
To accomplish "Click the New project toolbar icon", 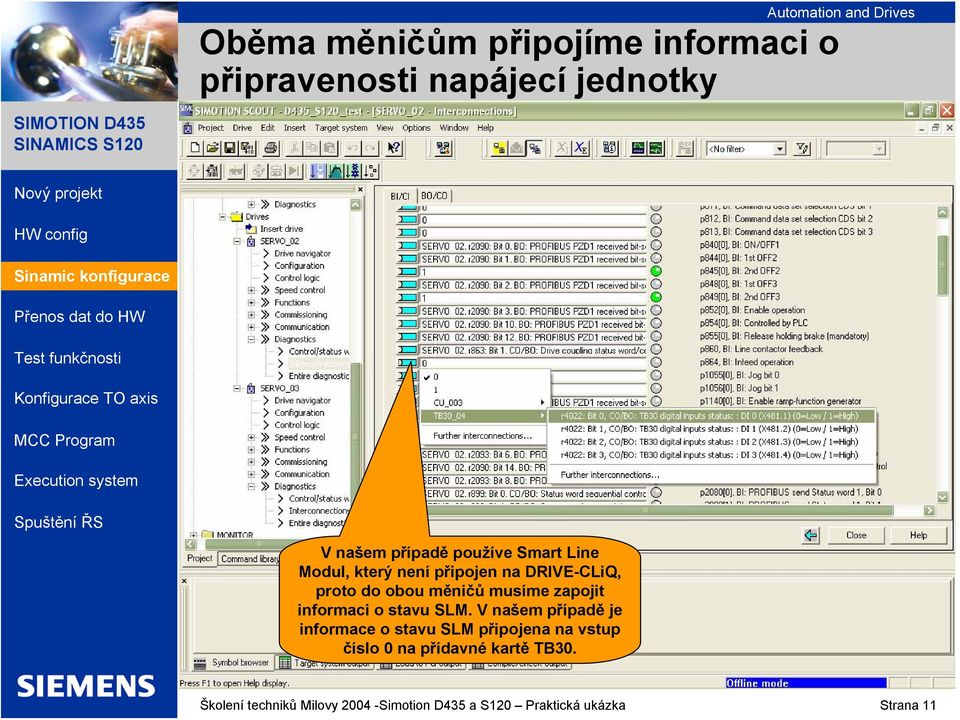I will pos(195,148).
